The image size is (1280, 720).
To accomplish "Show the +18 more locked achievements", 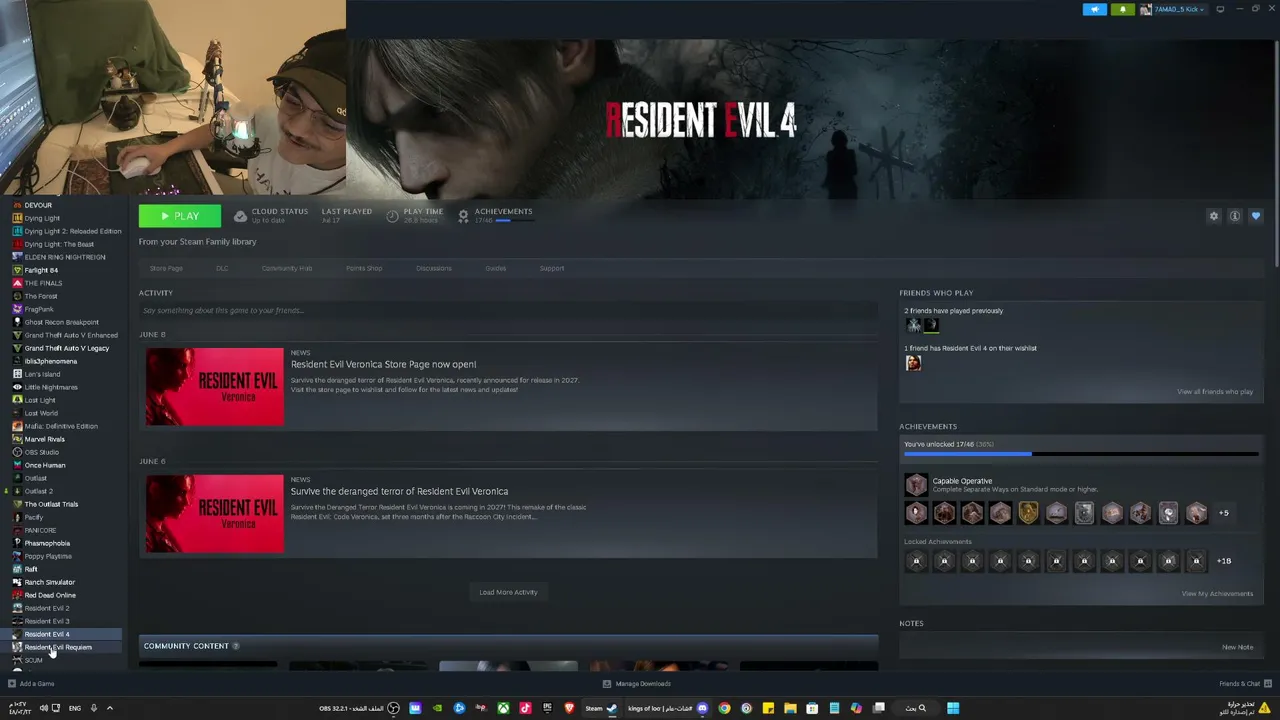I will [x=1224, y=561].
